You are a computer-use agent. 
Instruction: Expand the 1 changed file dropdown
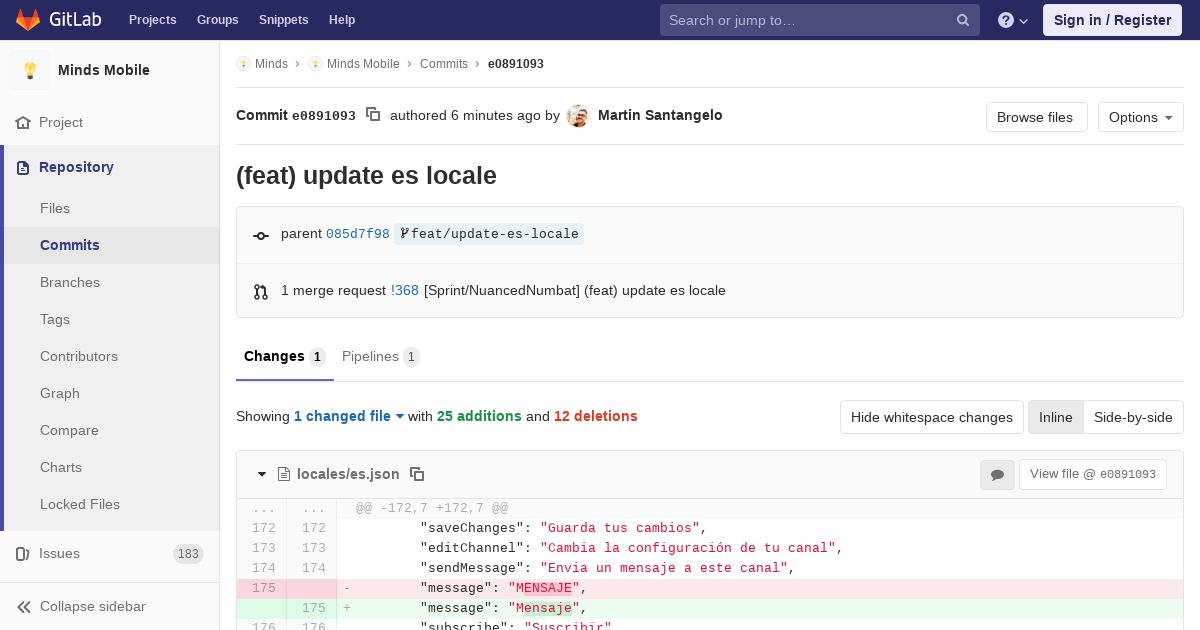(x=349, y=416)
